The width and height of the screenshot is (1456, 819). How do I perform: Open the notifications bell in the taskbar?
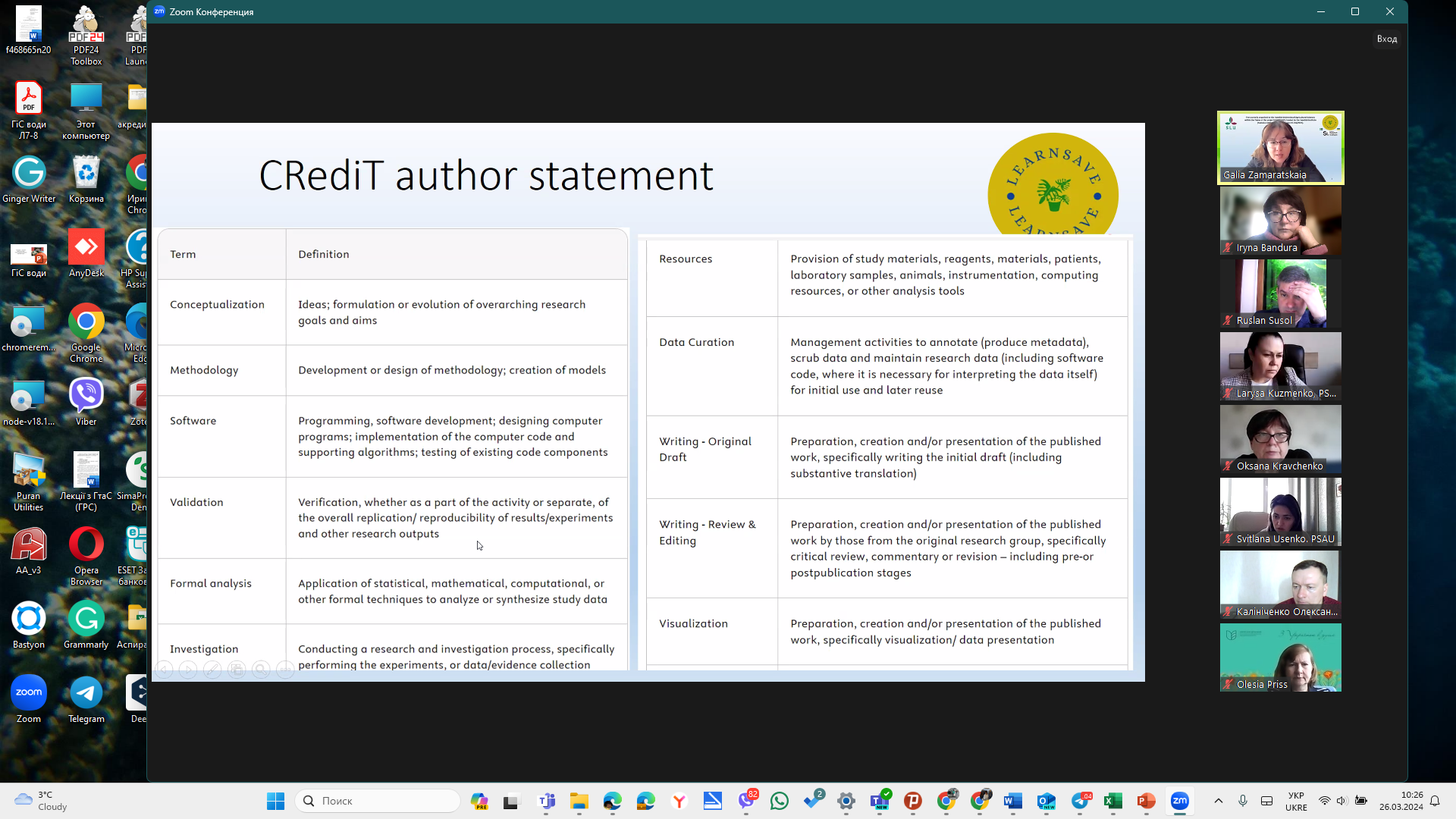[1434, 801]
